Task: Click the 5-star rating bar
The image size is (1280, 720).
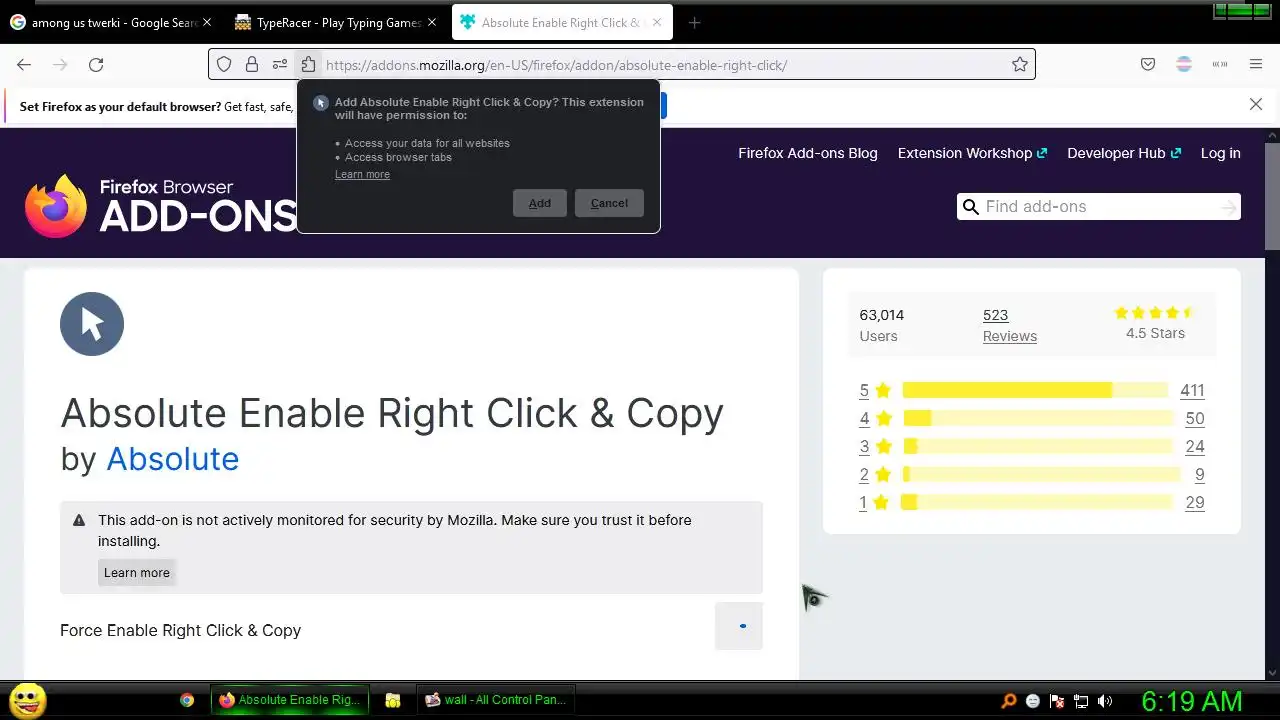Action: [x=1035, y=390]
